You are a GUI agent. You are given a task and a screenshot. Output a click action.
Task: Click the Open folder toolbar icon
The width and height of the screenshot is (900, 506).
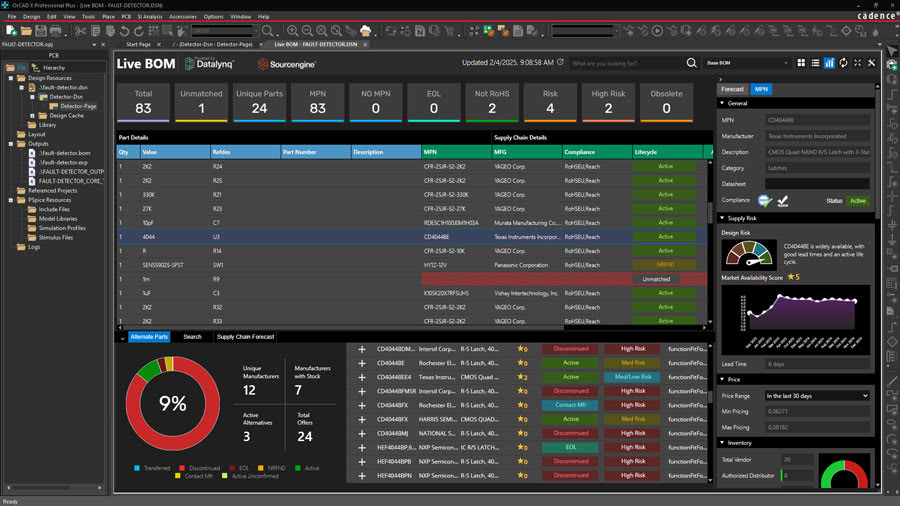[26, 30]
